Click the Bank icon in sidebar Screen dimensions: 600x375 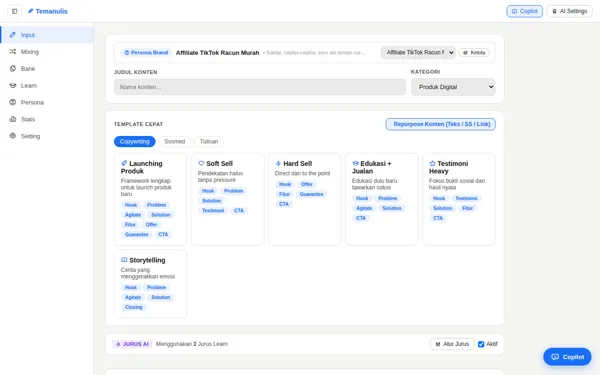pyautogui.click(x=13, y=68)
